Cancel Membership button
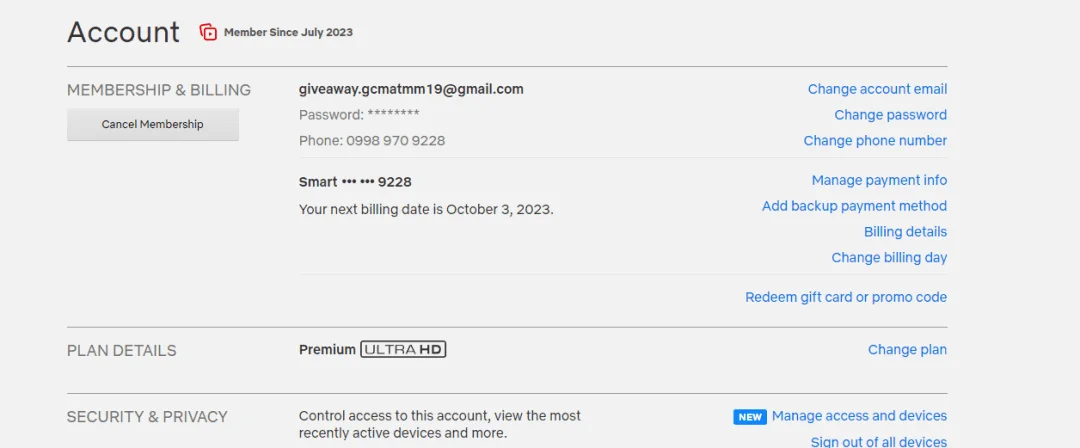Screen dimensions: 1080x448 coord(153,125)
